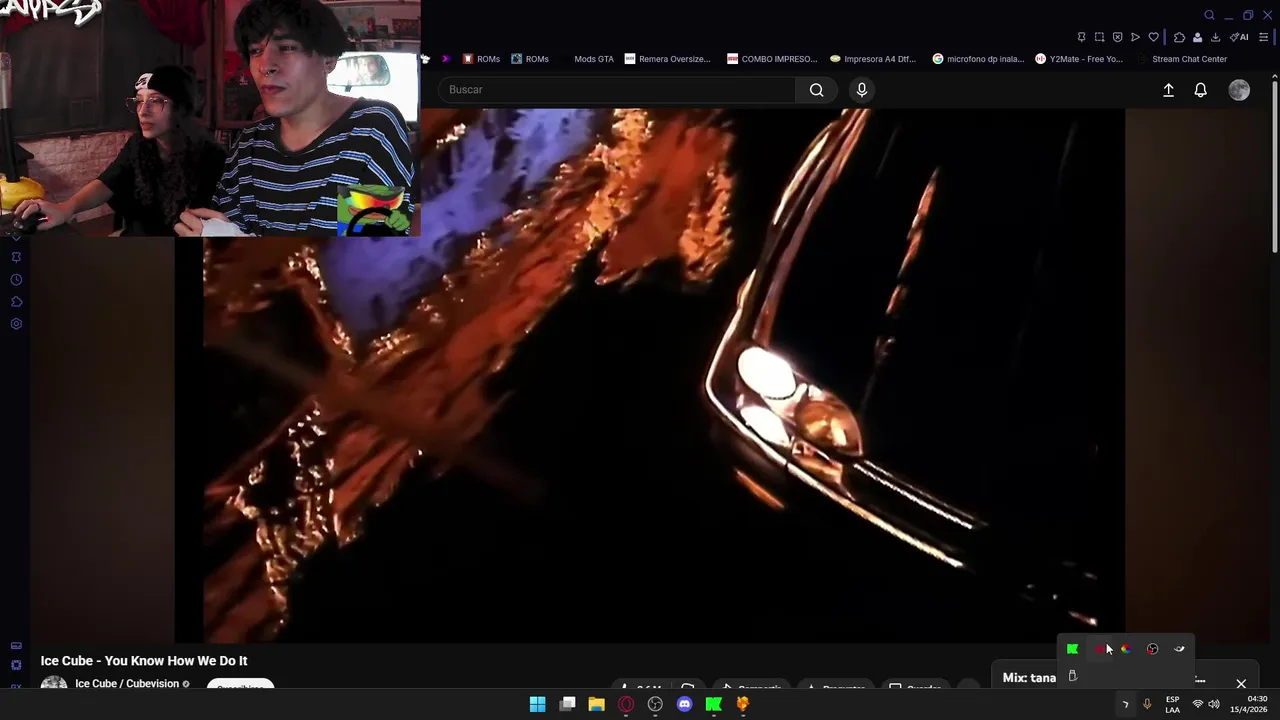Open settings gear in browser sidebar
This screenshot has height=720, width=1280.
[16, 324]
